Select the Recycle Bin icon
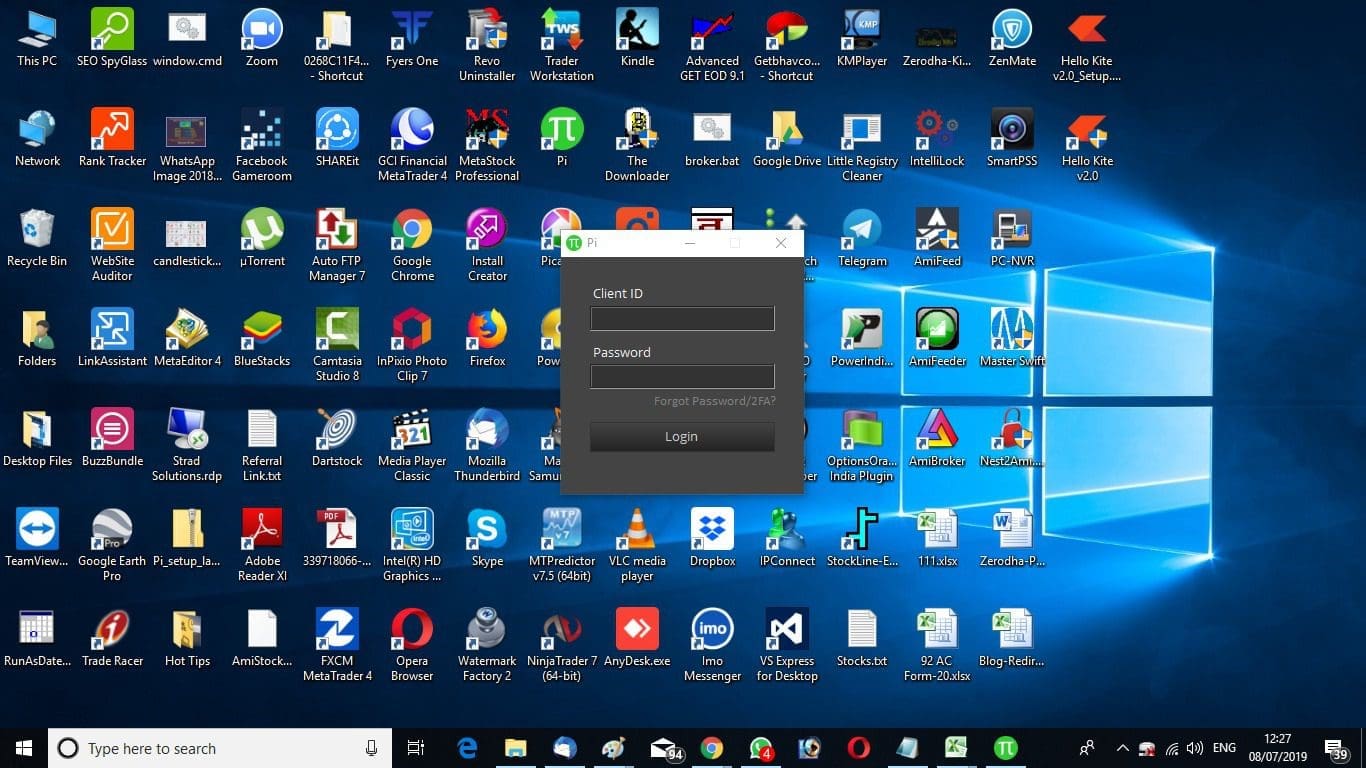The image size is (1366, 768). point(37,238)
